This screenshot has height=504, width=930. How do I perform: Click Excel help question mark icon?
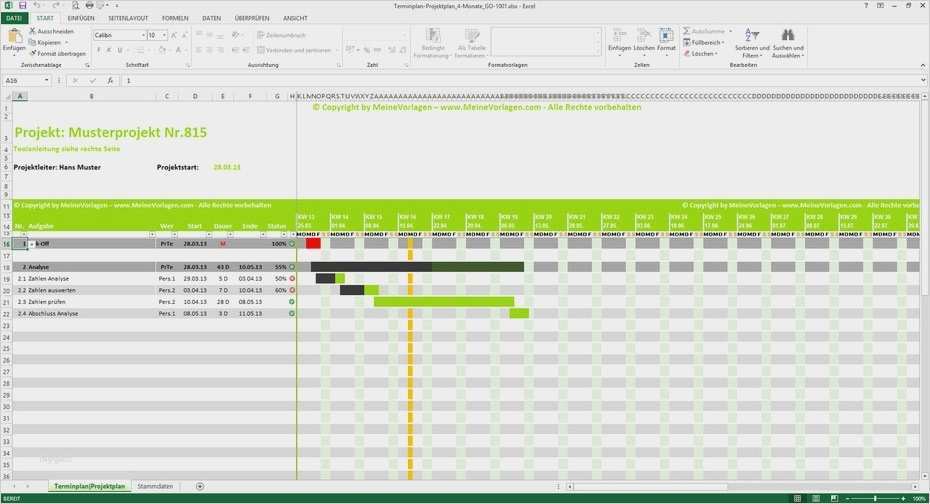pos(867,5)
